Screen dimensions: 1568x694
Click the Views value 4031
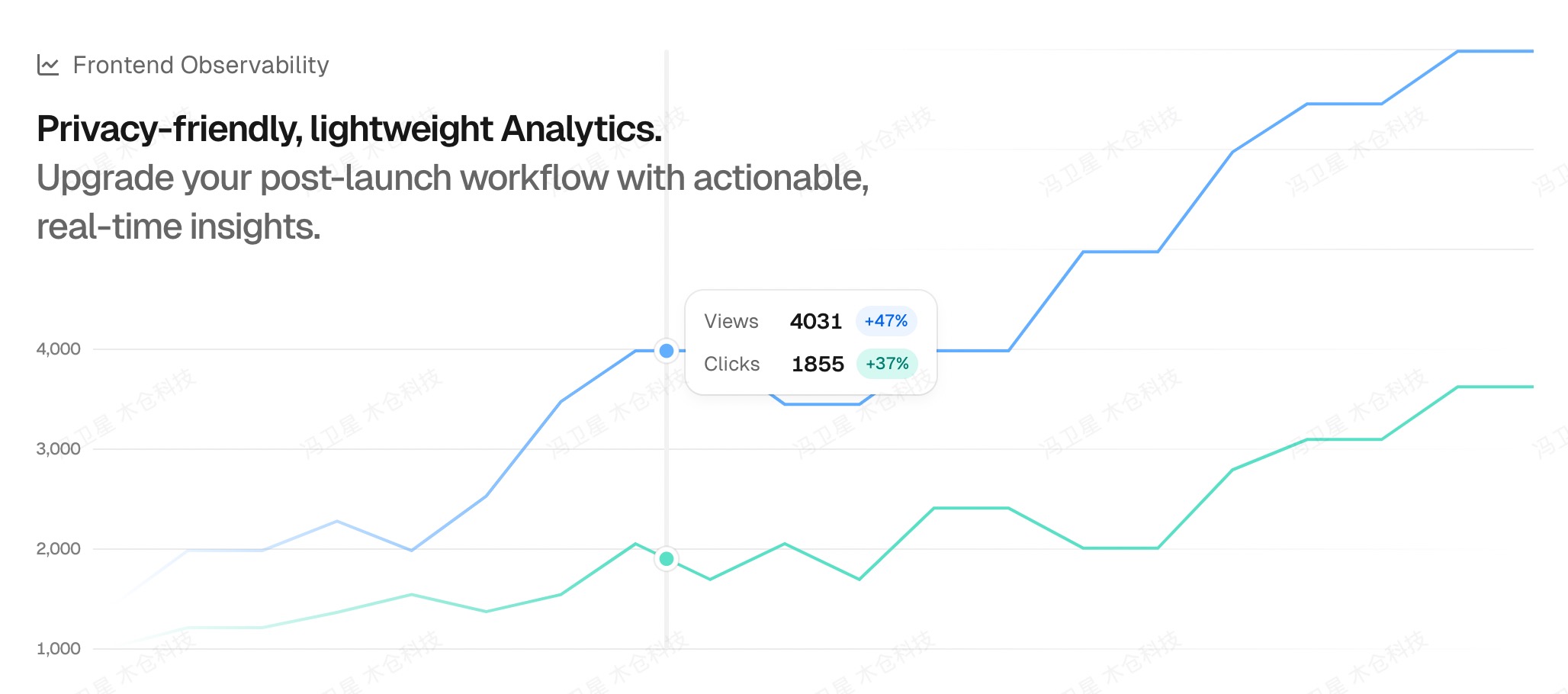pyautogui.click(x=815, y=322)
